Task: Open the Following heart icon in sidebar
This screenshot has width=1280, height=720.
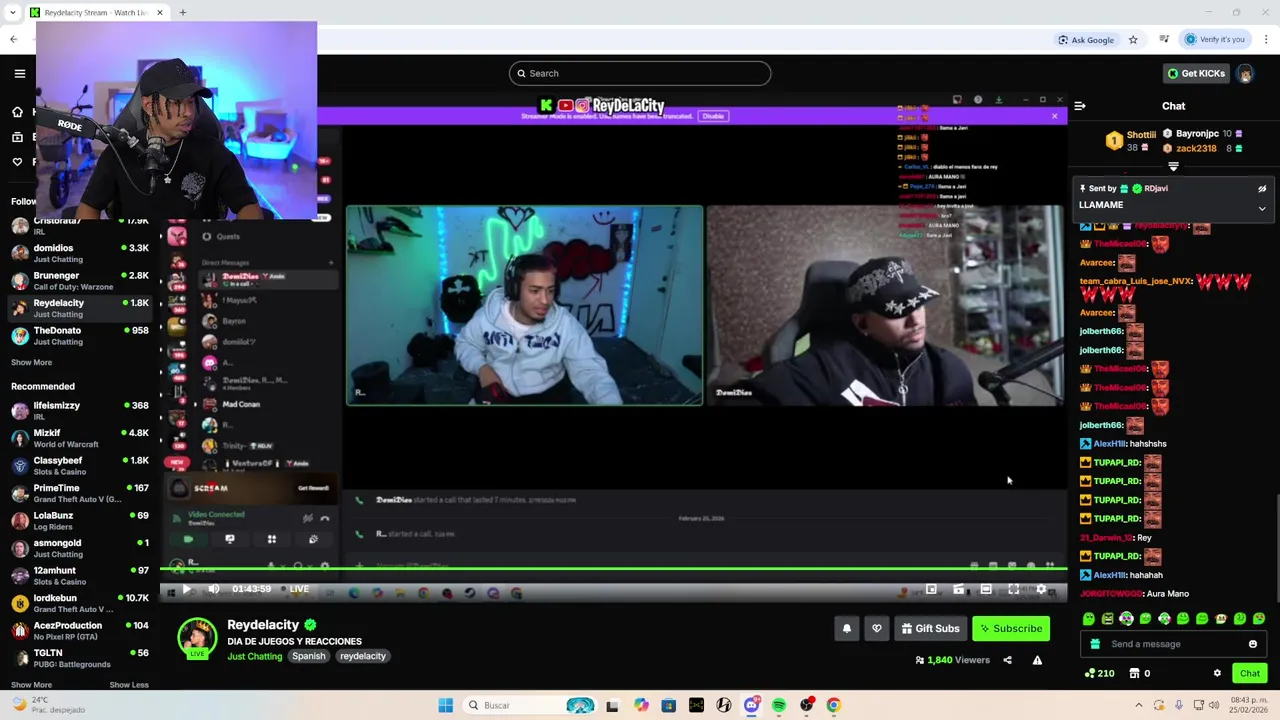Action: (17, 161)
